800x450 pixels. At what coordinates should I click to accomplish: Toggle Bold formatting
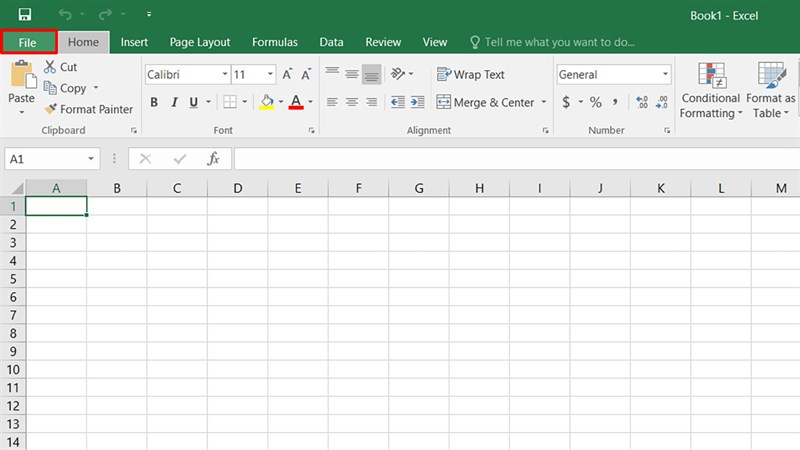[x=154, y=102]
